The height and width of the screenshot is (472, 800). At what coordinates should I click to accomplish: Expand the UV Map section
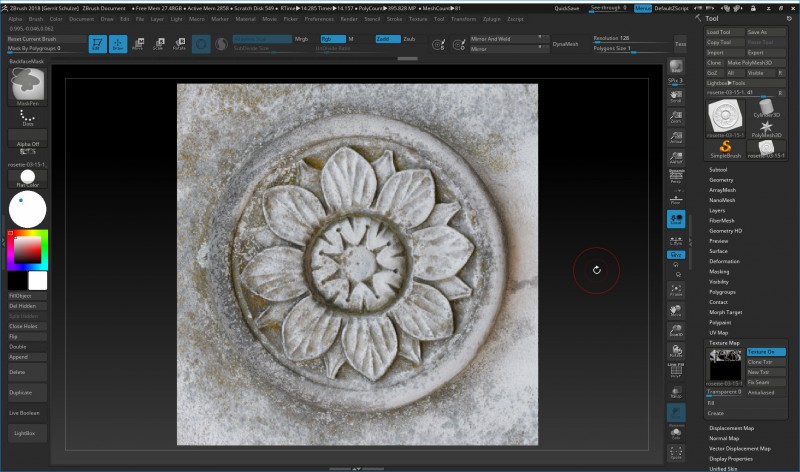pyautogui.click(x=718, y=333)
